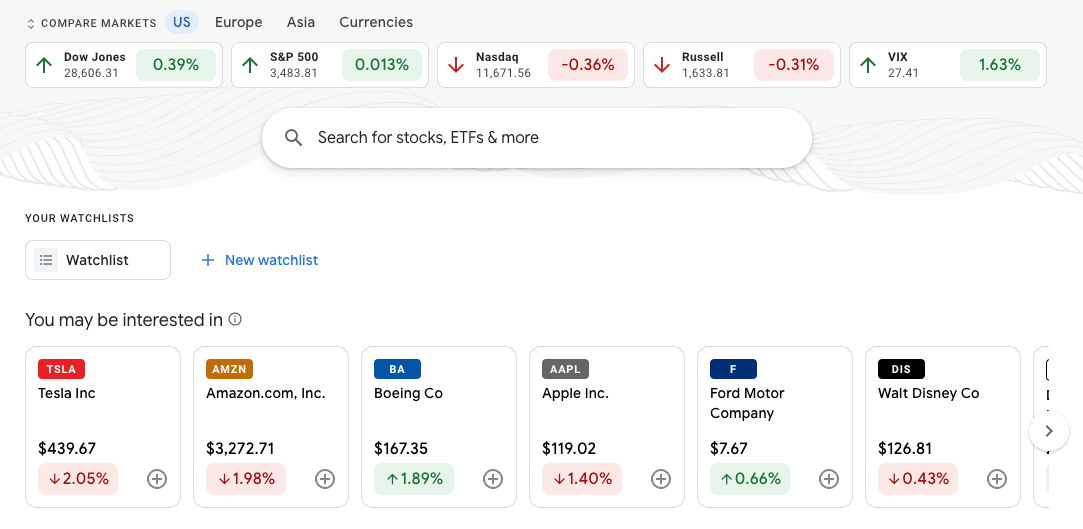This screenshot has height=529, width=1083.
Task: Open the Nasdaq index card
Action: 536,65
